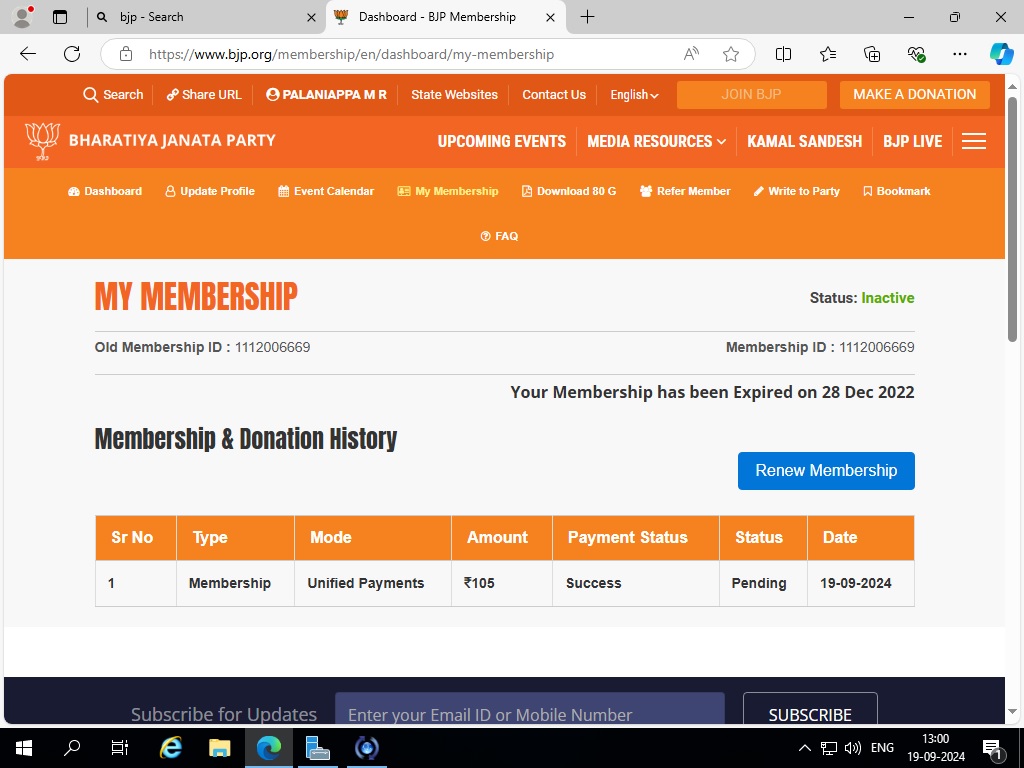Open Browser essentials heart icon
Viewport: 1024px width, 768px height.
coord(916,54)
